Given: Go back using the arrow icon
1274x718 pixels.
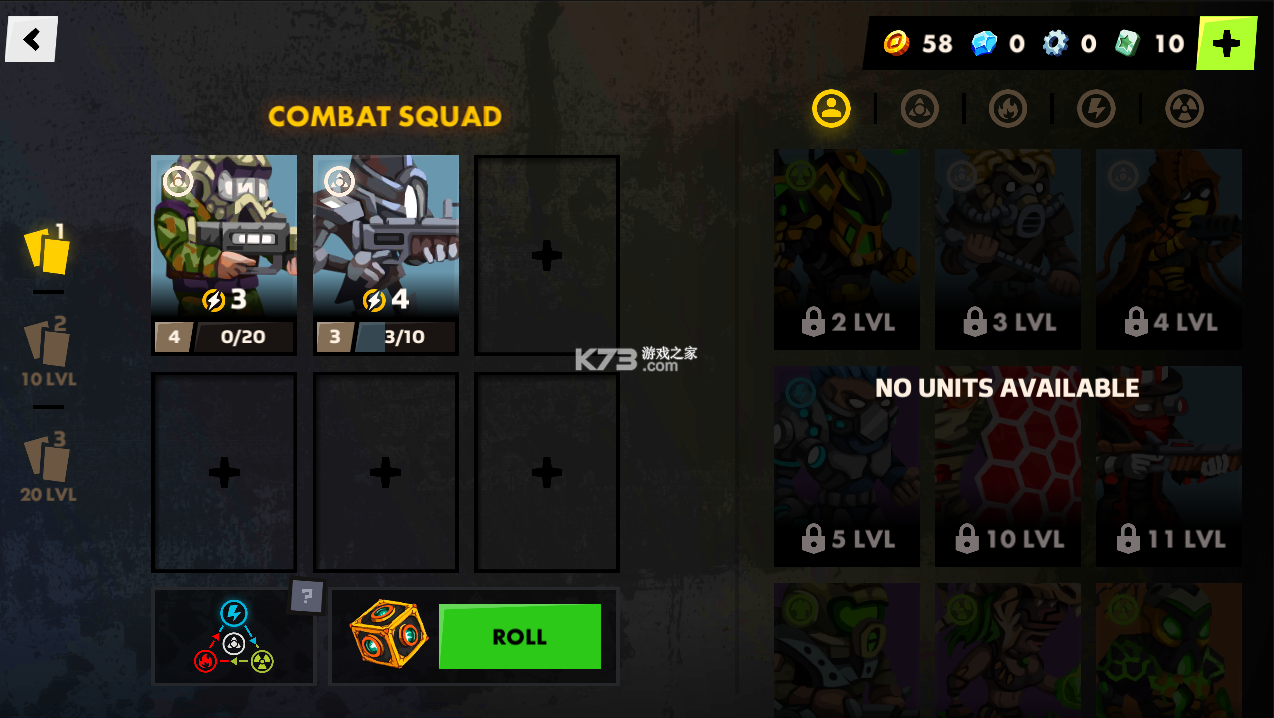Looking at the screenshot, I should [32, 39].
